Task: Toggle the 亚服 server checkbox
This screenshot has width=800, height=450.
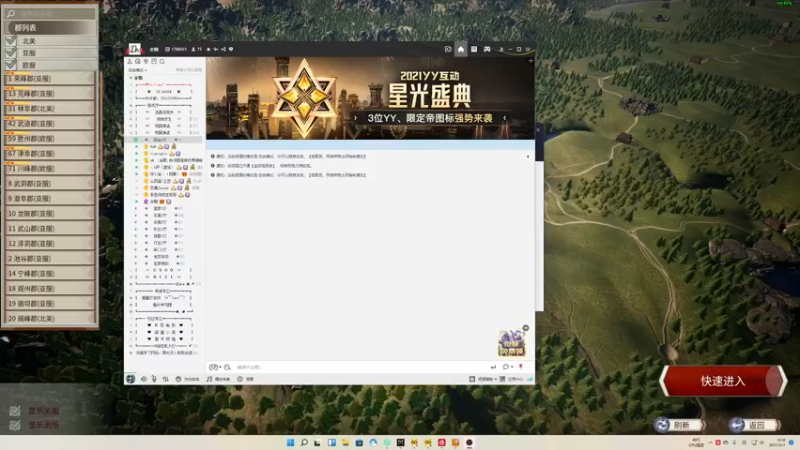Action: point(11,53)
